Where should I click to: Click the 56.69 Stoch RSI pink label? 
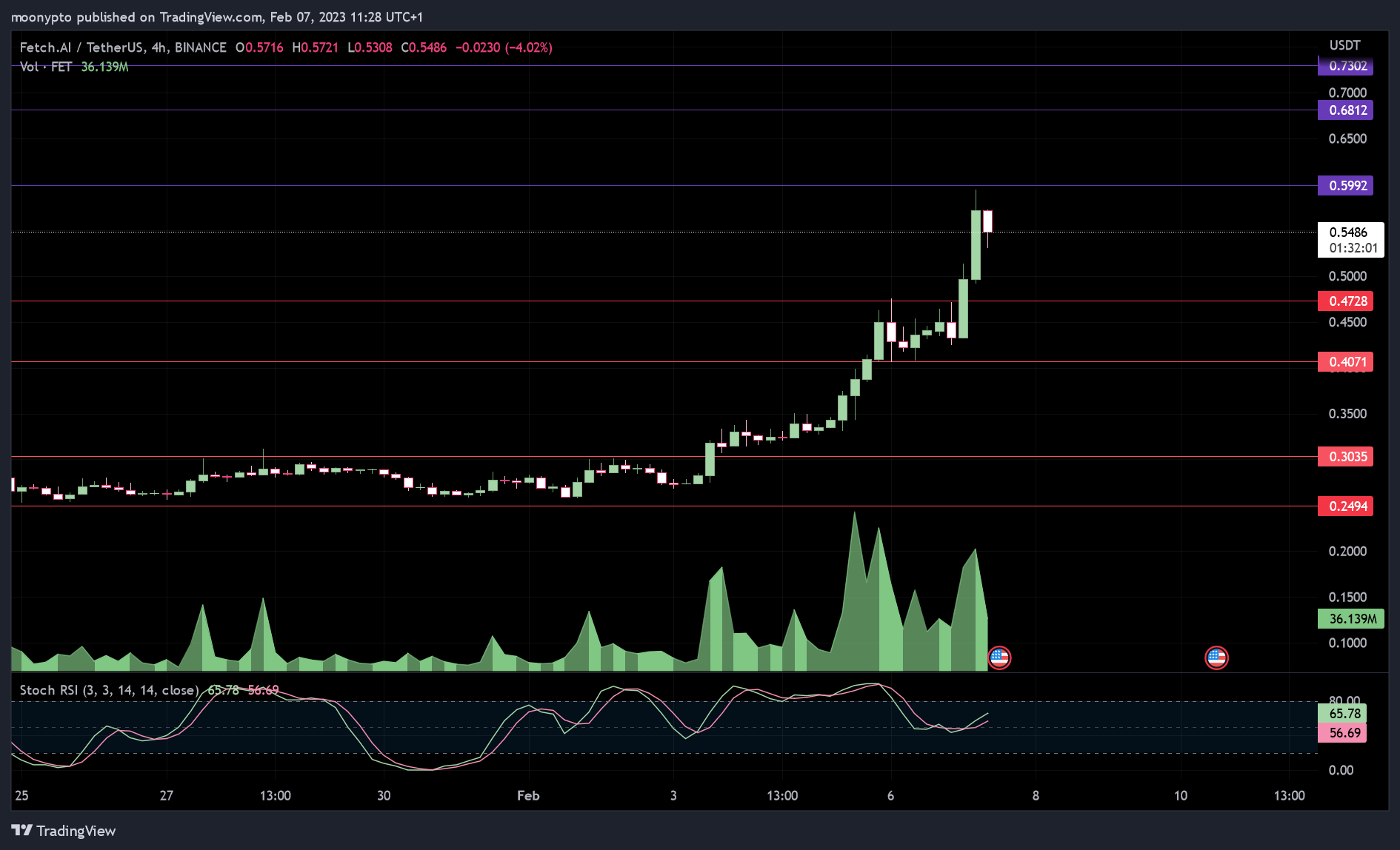point(1342,733)
